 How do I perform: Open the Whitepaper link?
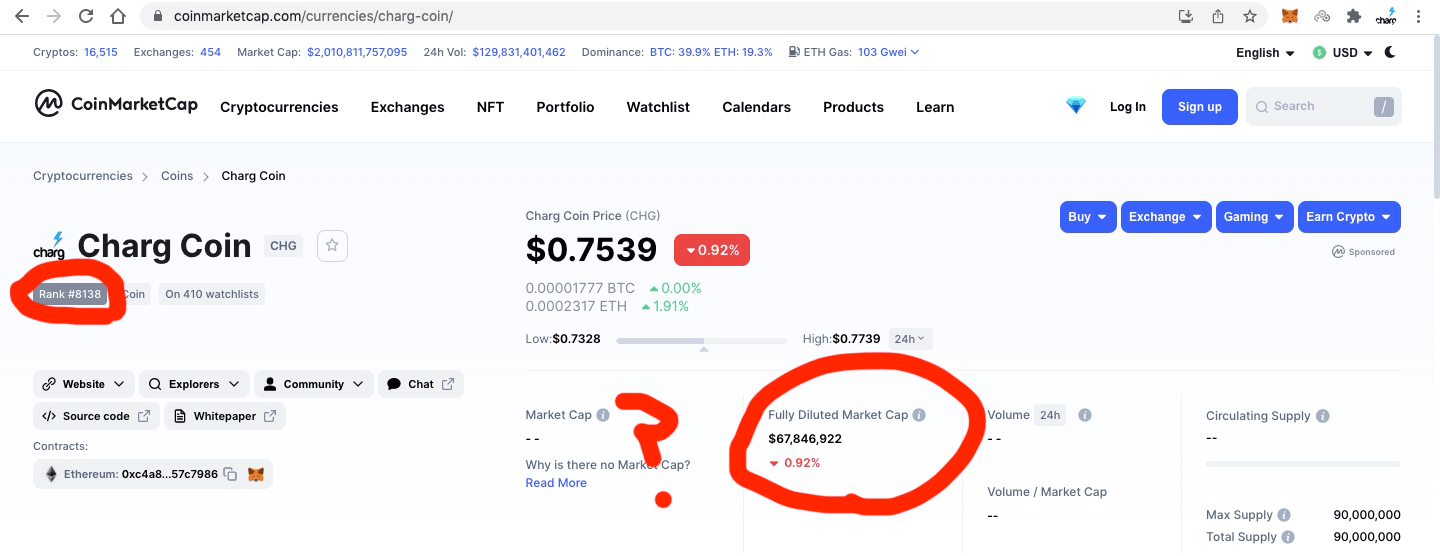tap(225, 416)
